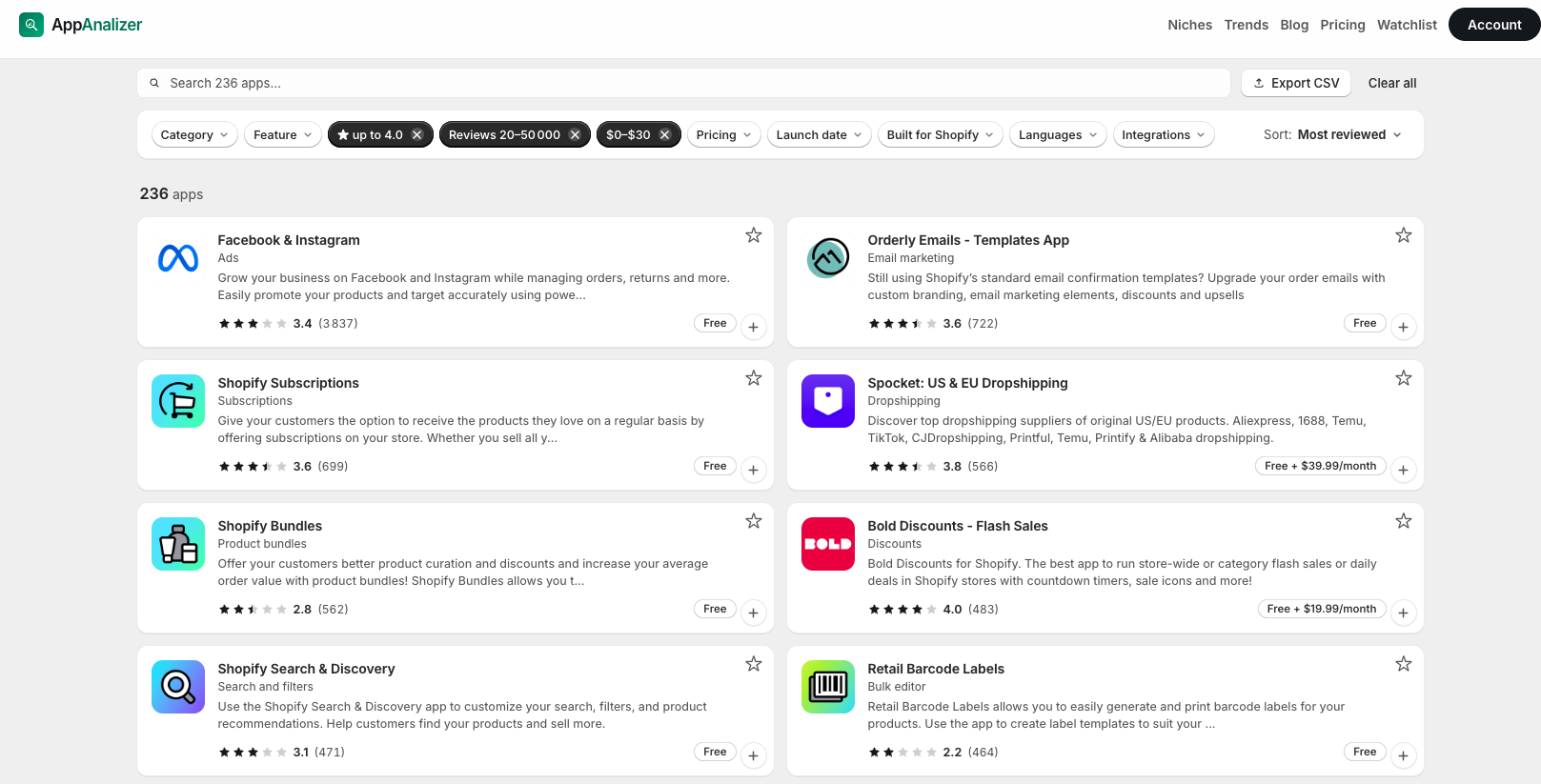Star Shopify Subscriptions for watchlist
The image size is (1541, 784).
[753, 378]
